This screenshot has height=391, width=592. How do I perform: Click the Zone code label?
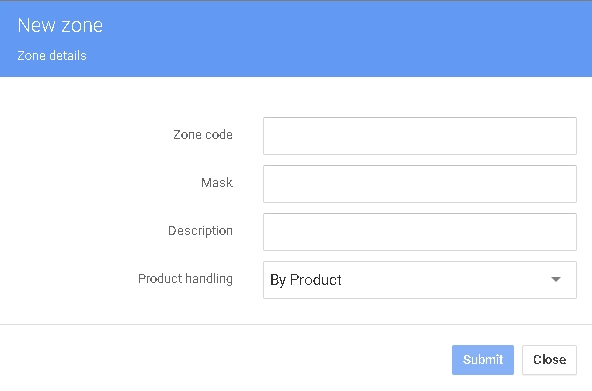[203, 135]
